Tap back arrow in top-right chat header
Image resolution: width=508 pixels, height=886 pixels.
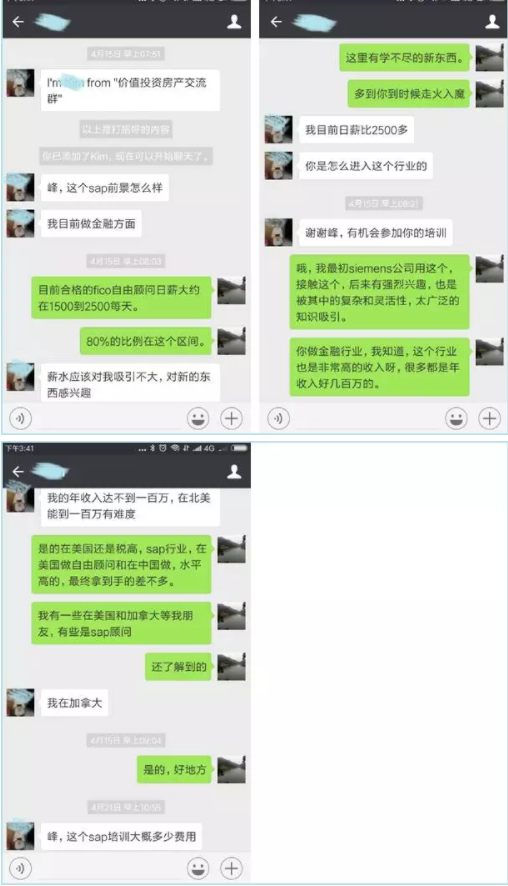[x=276, y=22]
